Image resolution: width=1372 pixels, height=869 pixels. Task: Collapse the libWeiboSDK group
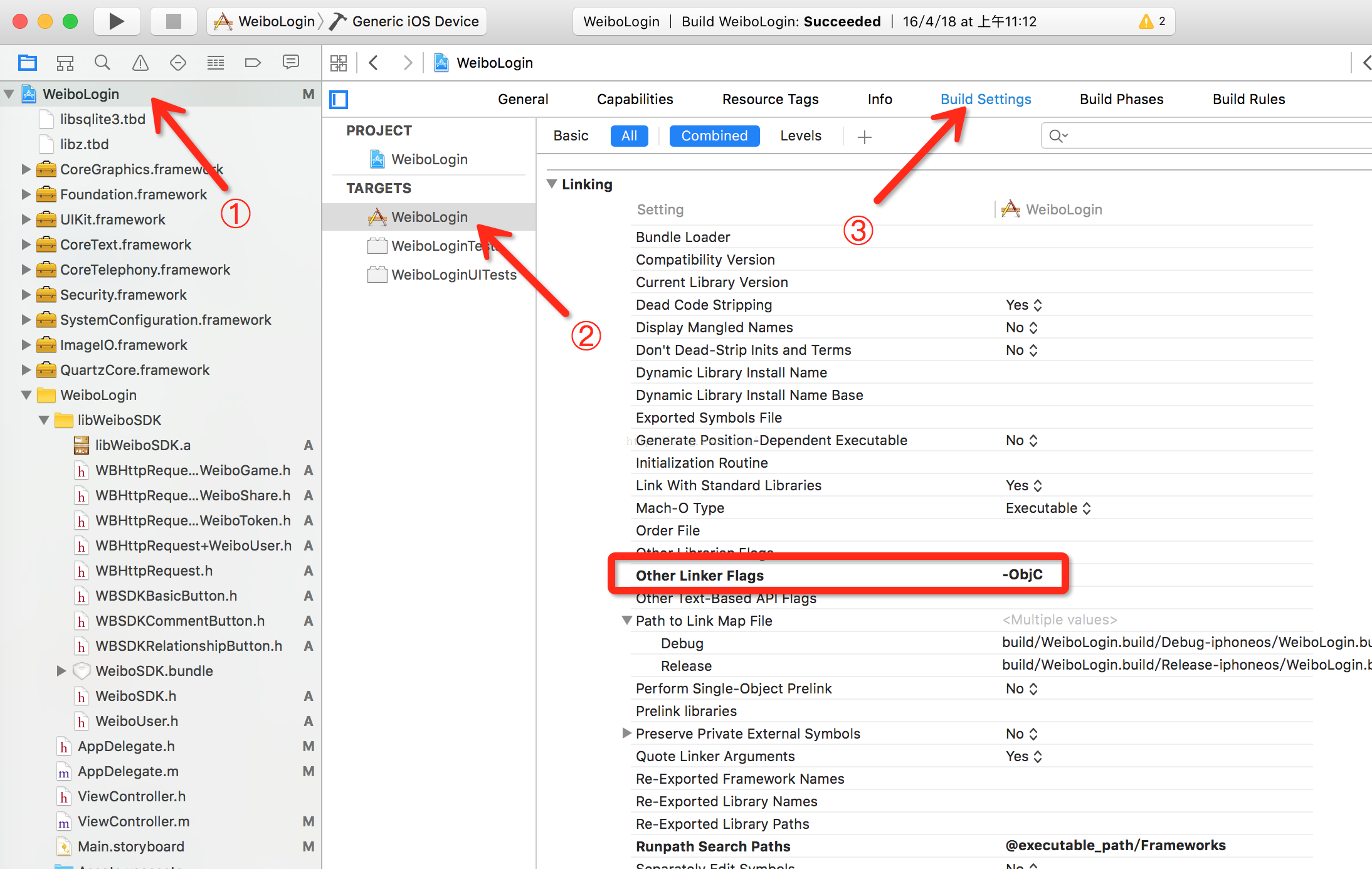(44, 420)
